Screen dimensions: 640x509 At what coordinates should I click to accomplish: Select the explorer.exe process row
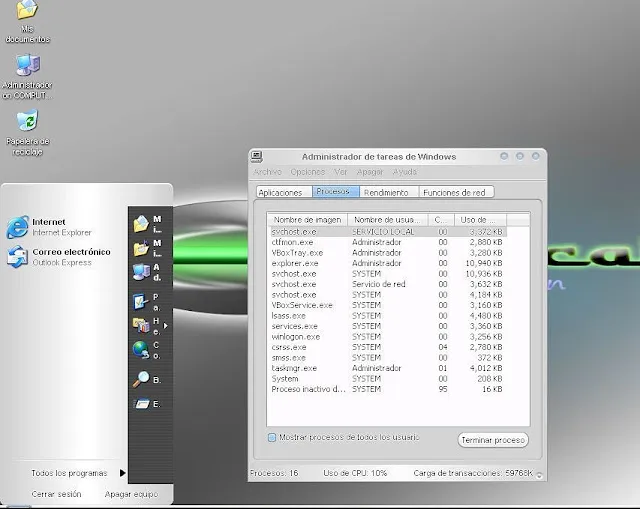(388, 263)
